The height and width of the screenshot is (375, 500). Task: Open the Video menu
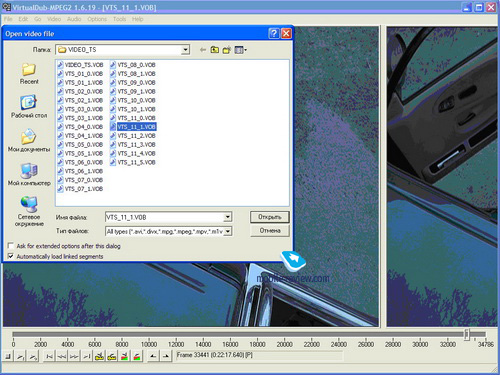[54, 19]
